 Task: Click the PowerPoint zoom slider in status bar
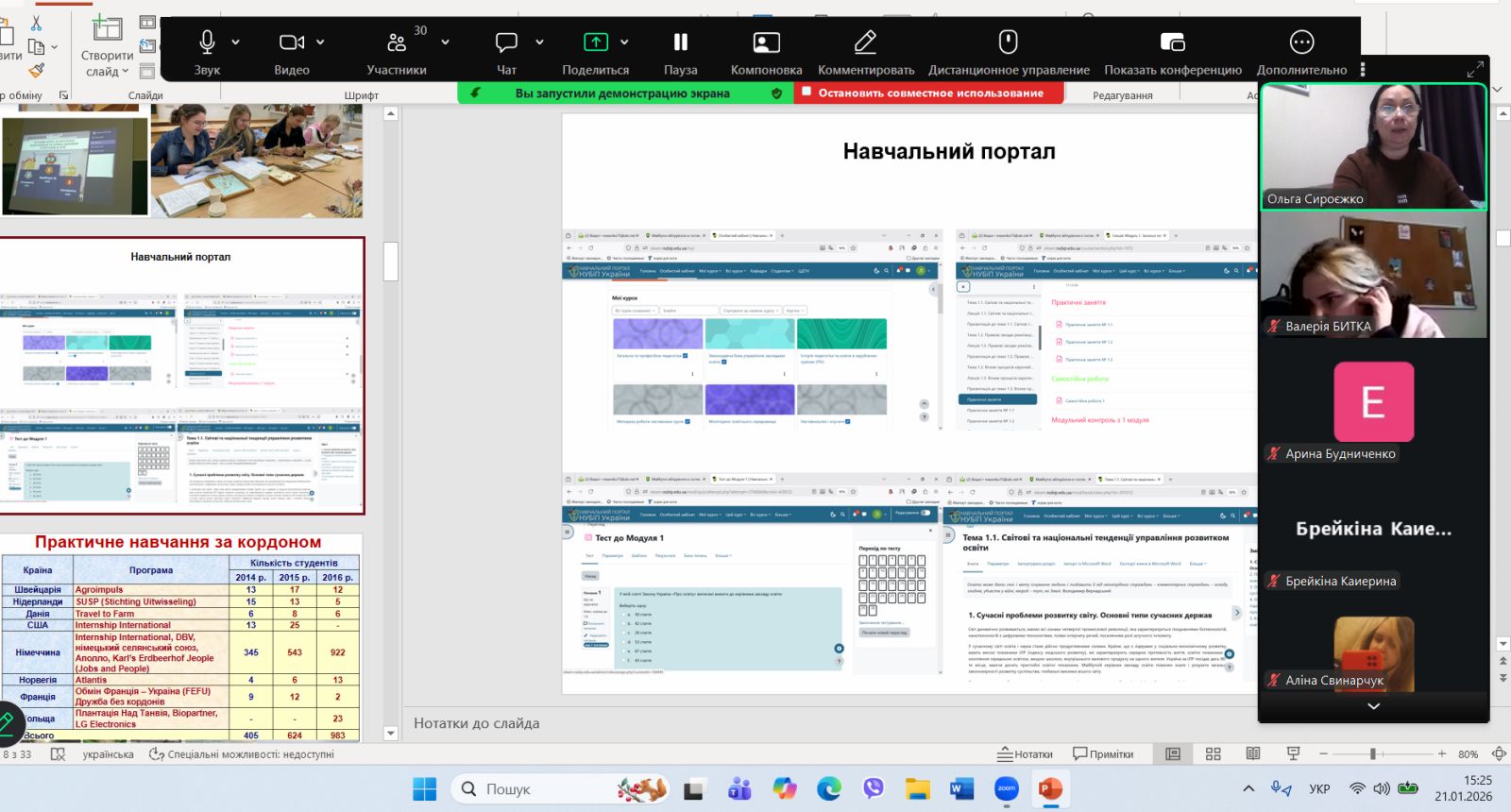click(x=1373, y=753)
